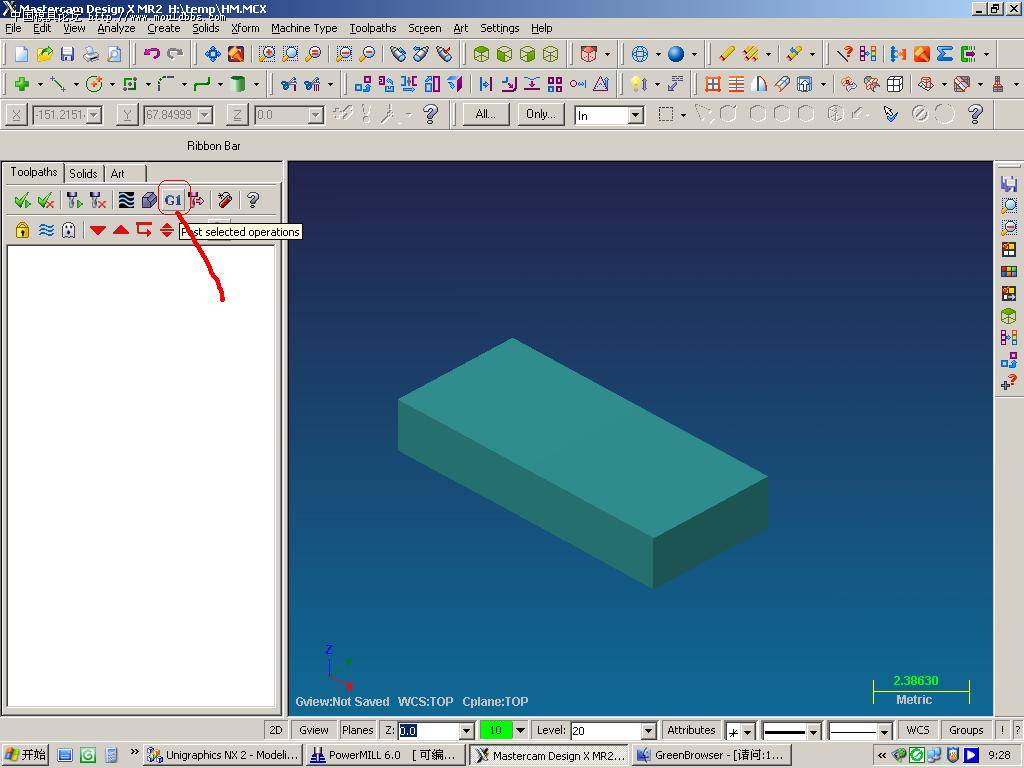Expand the point style asterisk dropdown
1024x768 pixels.
tap(748, 732)
